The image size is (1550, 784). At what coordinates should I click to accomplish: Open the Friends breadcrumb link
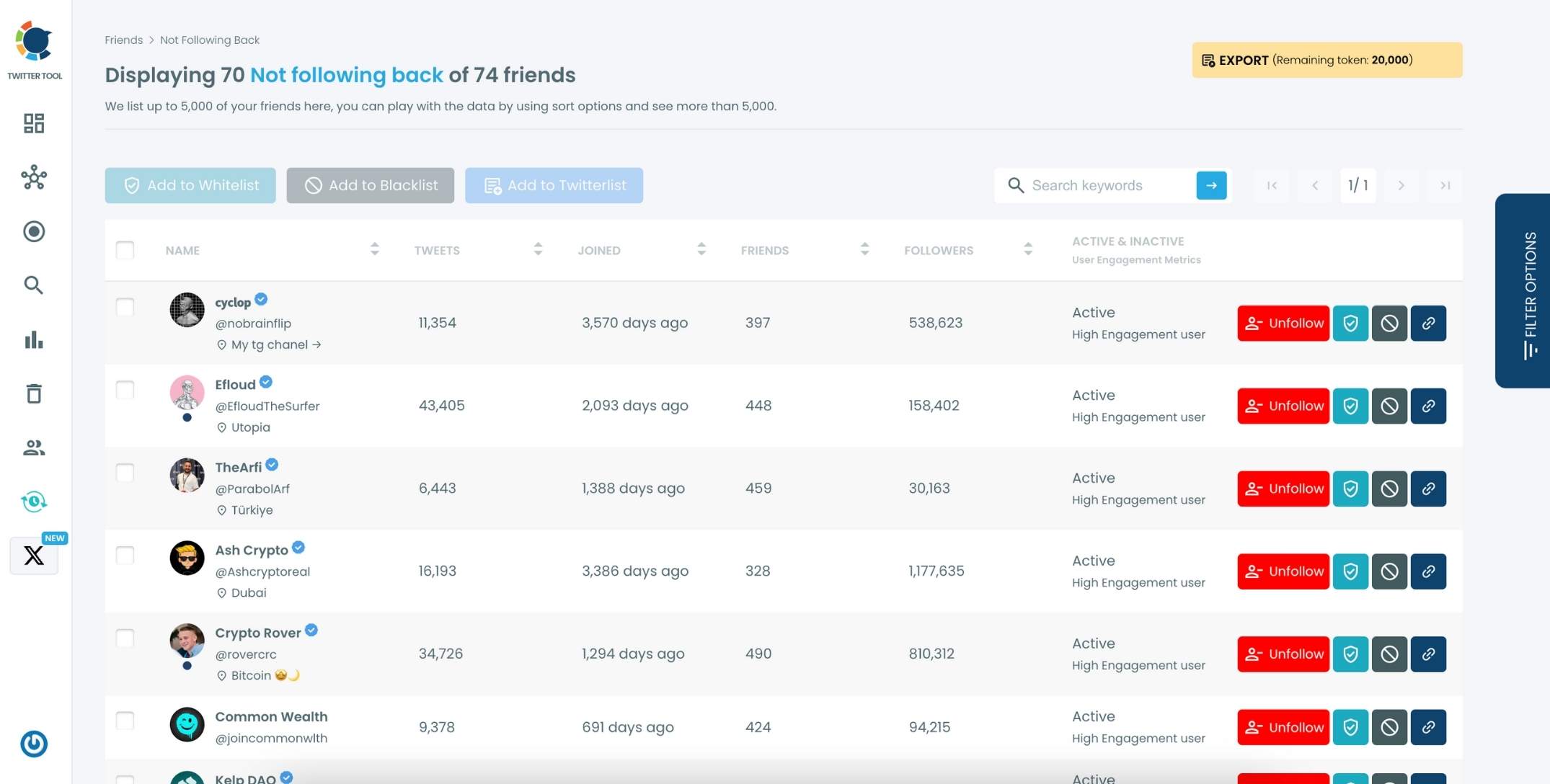(x=123, y=40)
